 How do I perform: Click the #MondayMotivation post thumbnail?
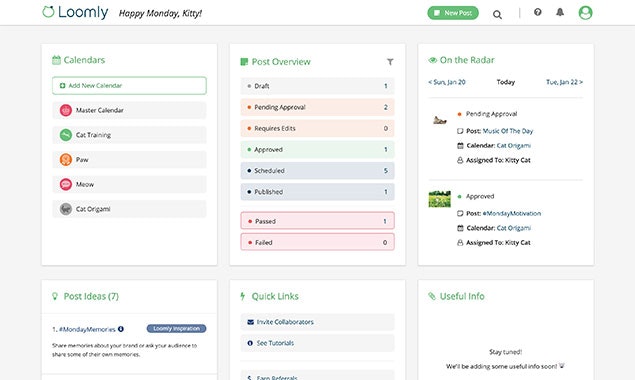tap(440, 199)
